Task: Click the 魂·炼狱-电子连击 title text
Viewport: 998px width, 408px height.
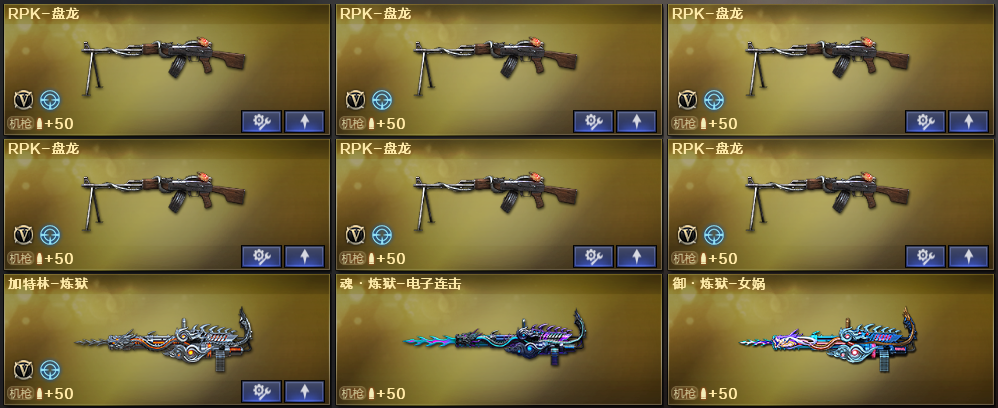Action: [x=400, y=284]
